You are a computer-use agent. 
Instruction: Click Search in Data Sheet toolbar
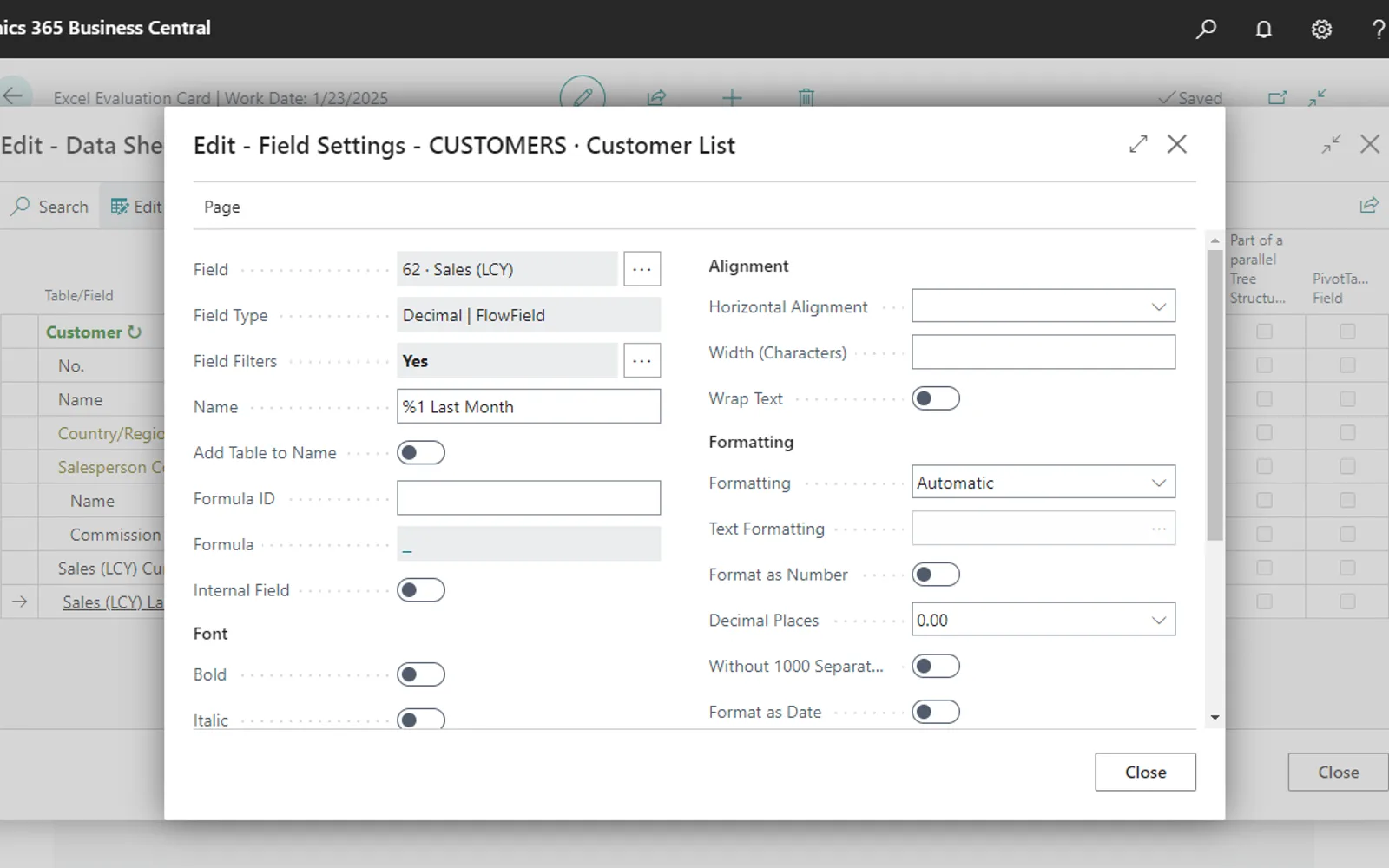point(49,207)
